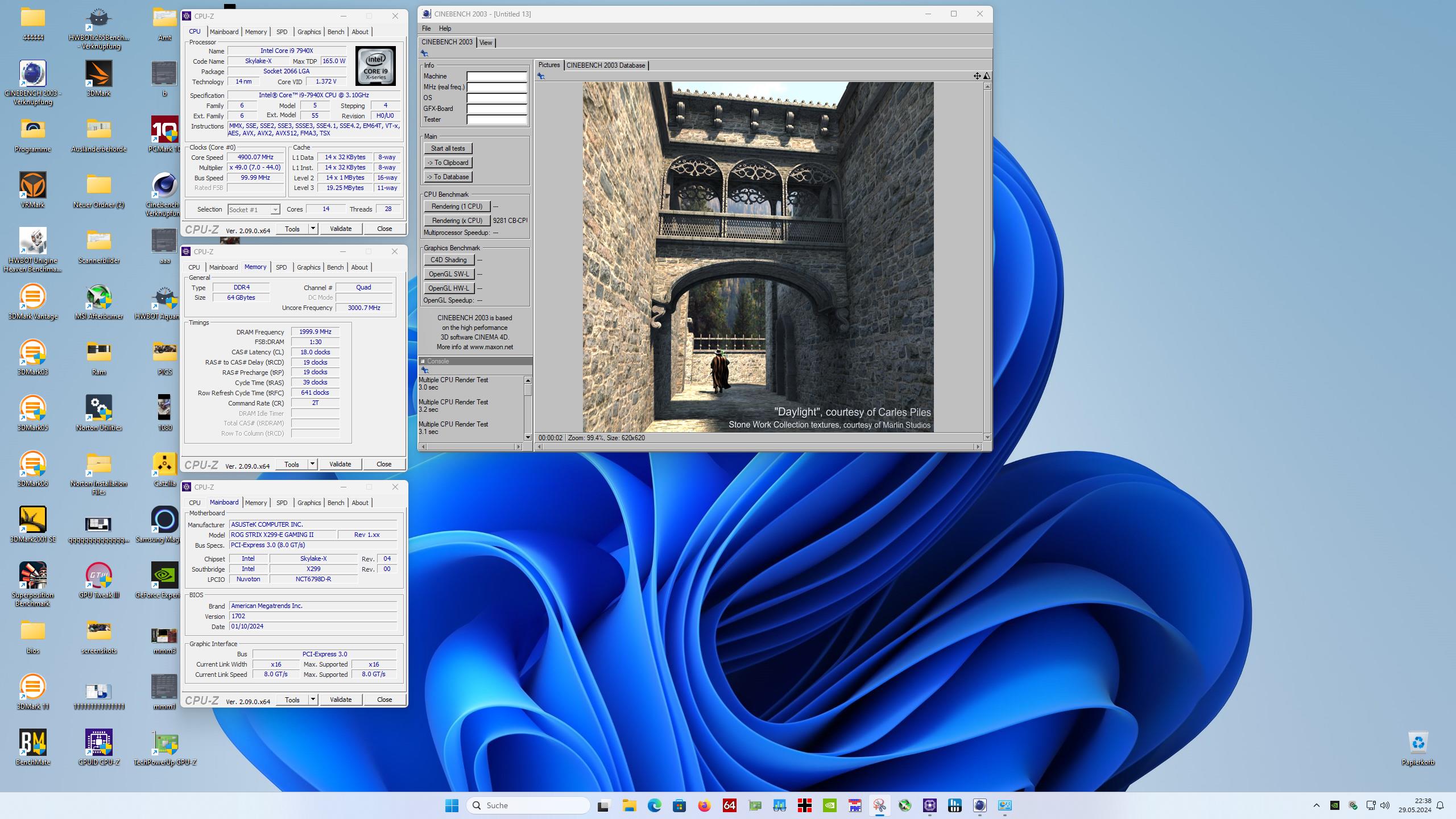The width and height of the screenshot is (1456, 819).
Task: Open 3DMark 11 desktop shortcut
Action: pos(33,691)
